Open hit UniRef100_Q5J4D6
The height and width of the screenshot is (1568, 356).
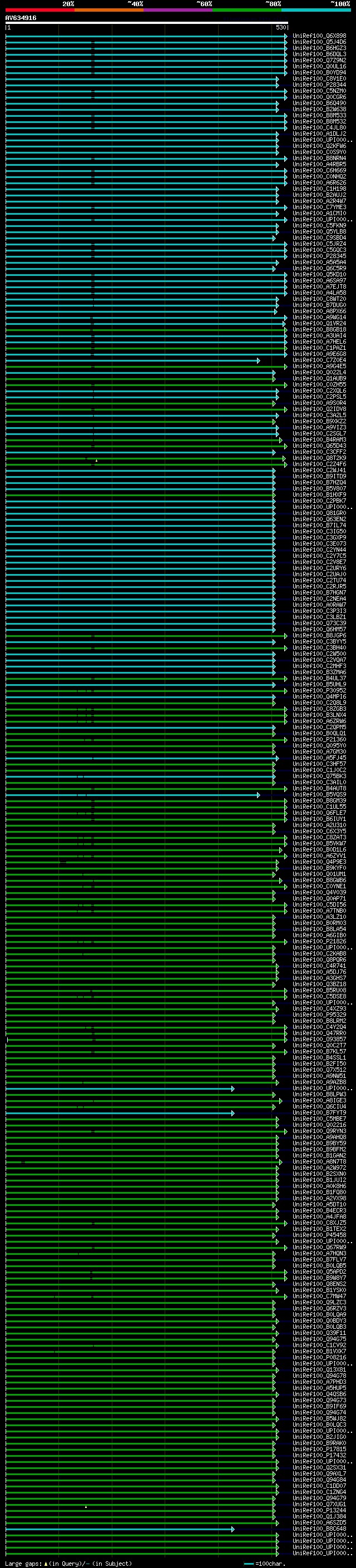319,42
